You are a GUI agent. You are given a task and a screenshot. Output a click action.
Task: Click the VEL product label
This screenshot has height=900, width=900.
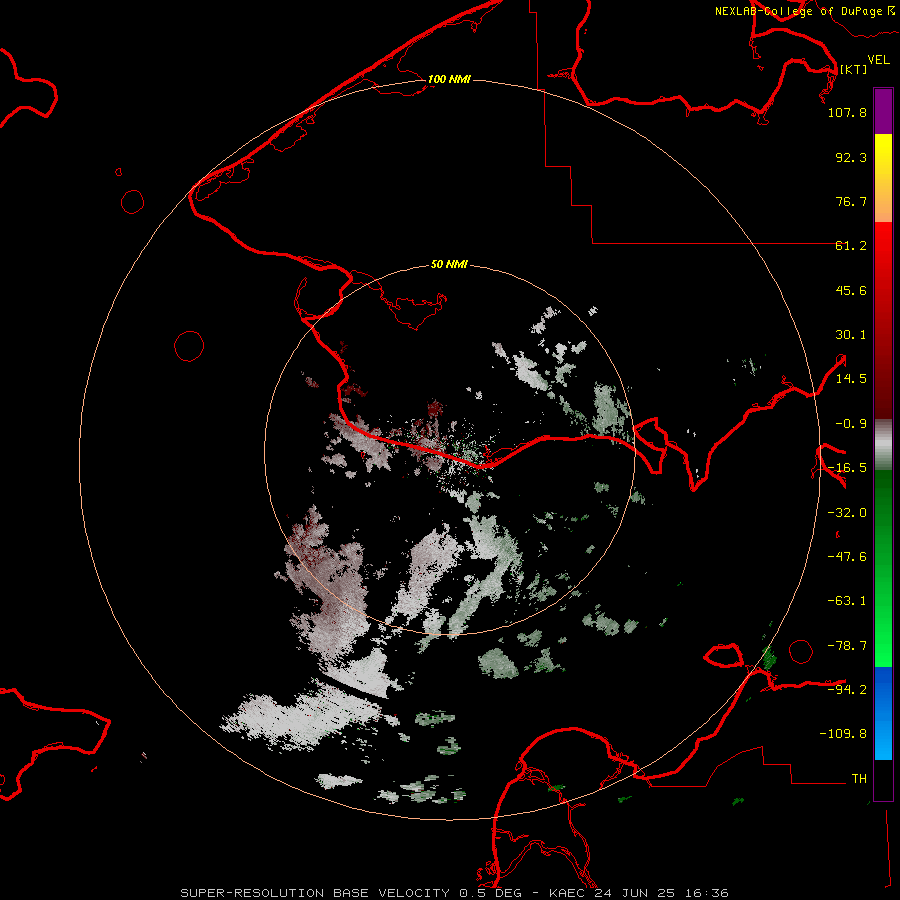coord(878,60)
